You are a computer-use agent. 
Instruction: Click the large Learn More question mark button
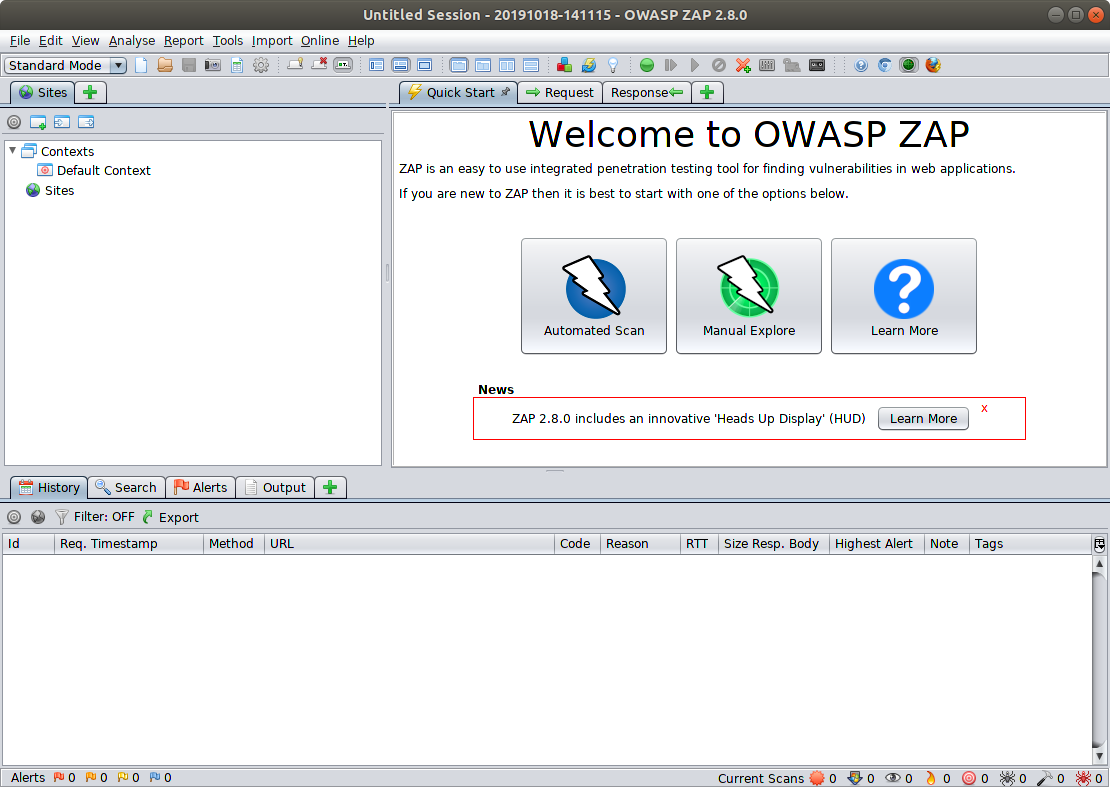coord(904,296)
